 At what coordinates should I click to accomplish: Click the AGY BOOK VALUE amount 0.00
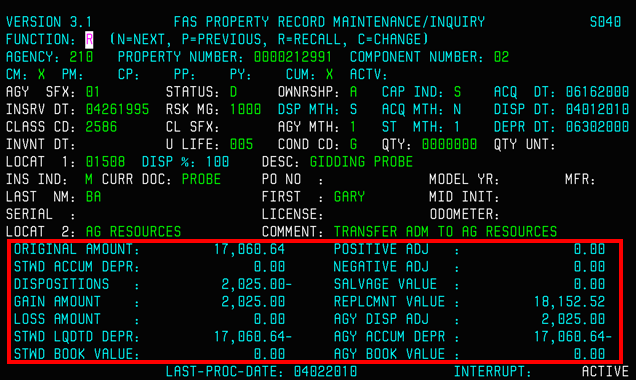click(589, 354)
